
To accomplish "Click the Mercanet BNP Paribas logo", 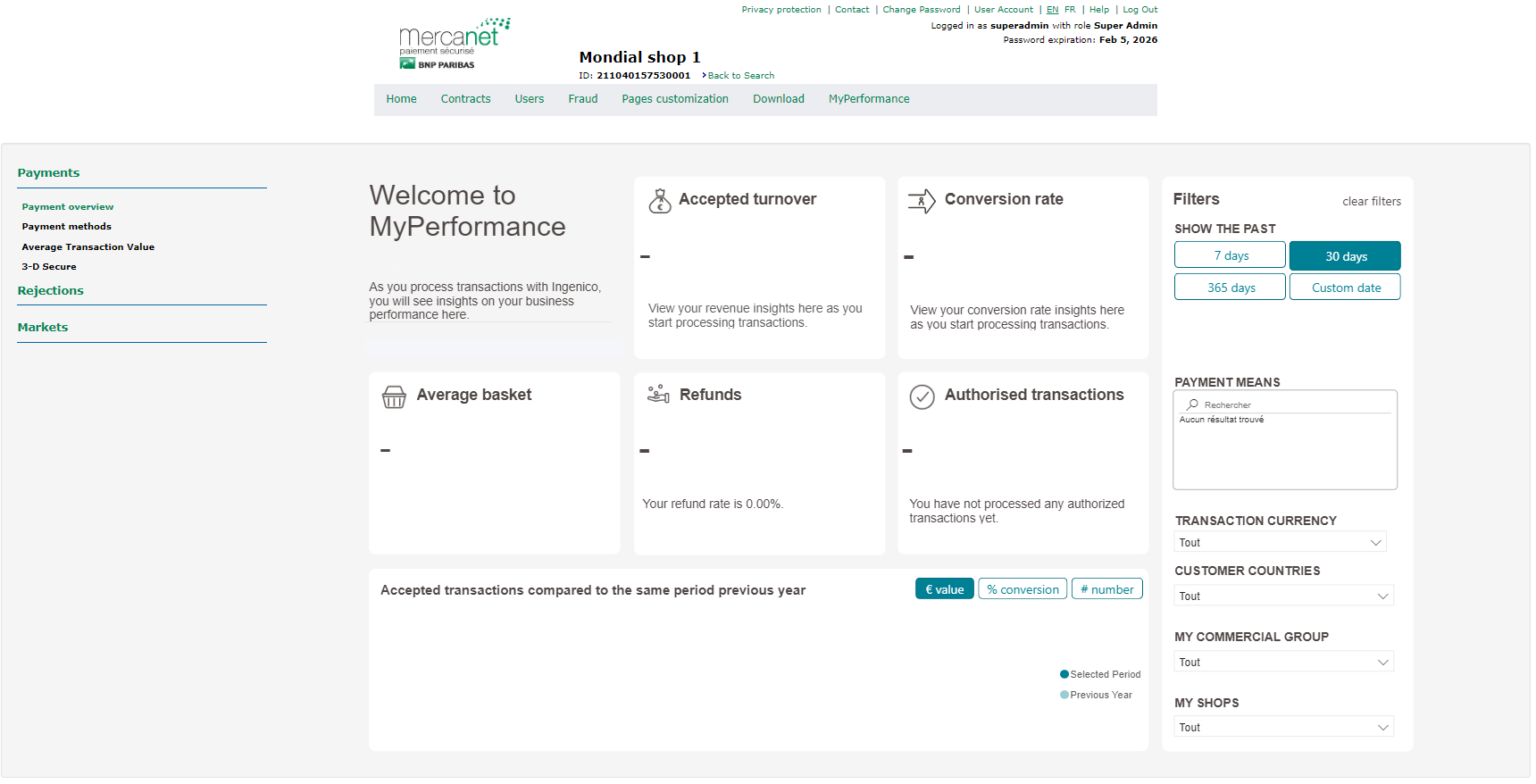I will pos(455,44).
